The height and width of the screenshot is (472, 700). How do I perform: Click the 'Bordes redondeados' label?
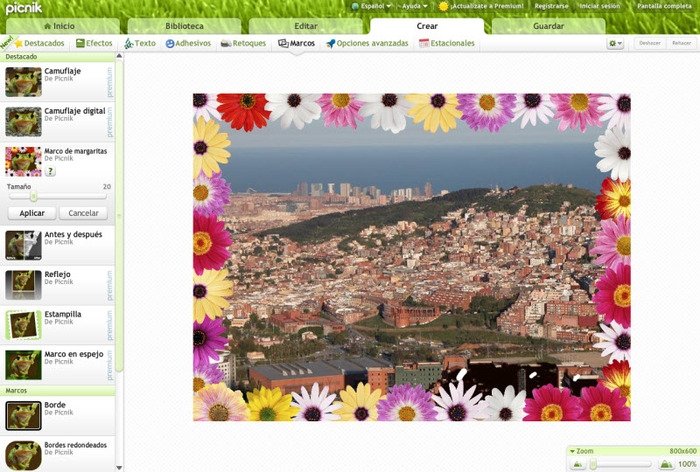75,445
